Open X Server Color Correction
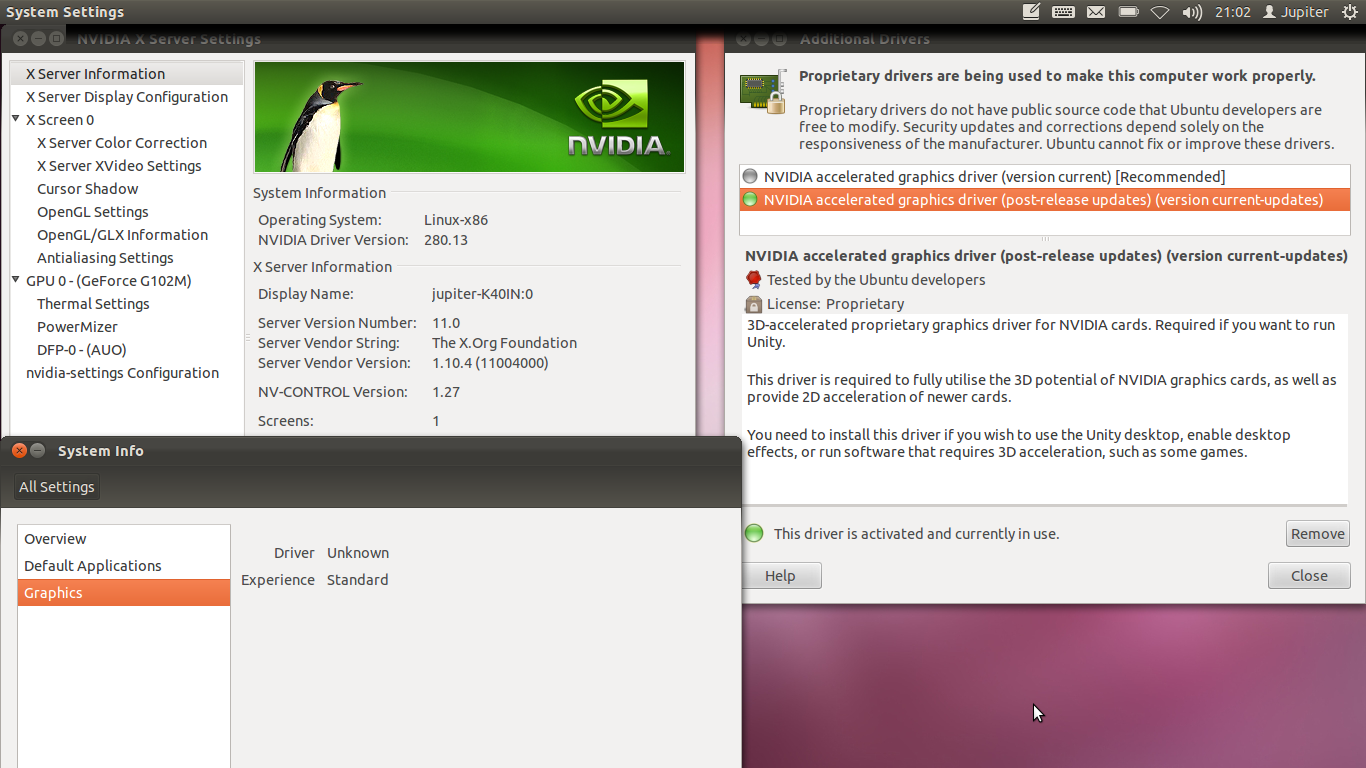1366x768 pixels. [122, 143]
